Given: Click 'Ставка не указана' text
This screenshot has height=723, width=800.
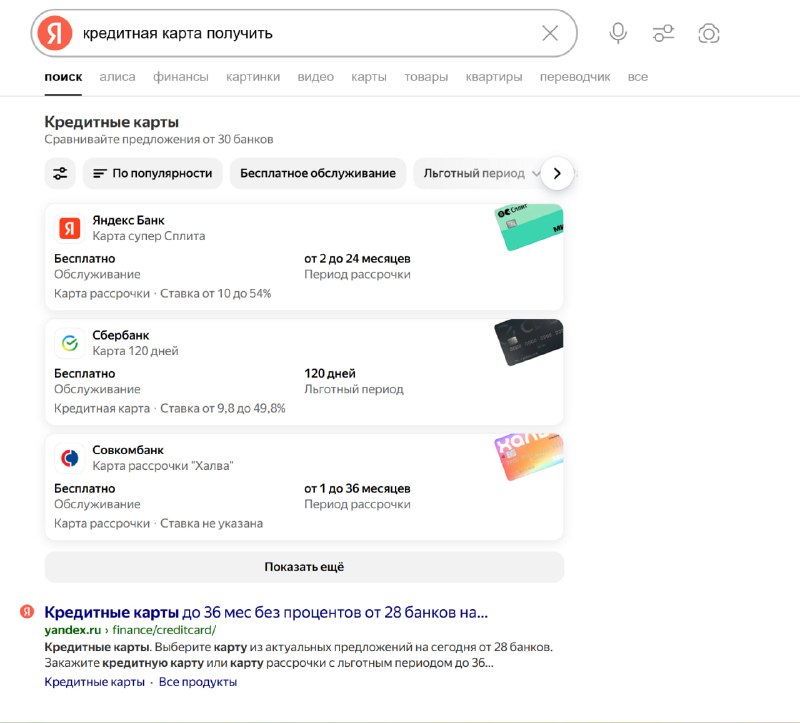Looking at the screenshot, I should (212, 523).
